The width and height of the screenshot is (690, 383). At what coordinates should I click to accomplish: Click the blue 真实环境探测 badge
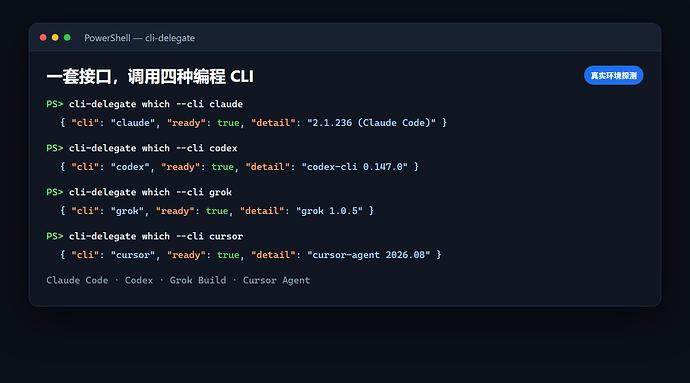click(613, 76)
